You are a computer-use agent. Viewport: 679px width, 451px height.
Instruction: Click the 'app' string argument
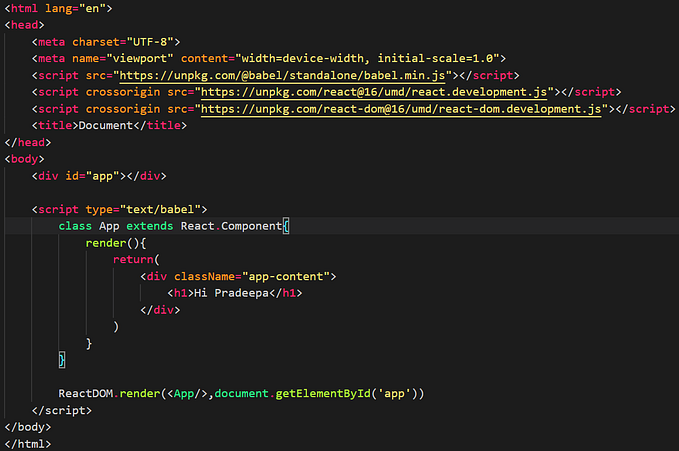click(x=394, y=394)
